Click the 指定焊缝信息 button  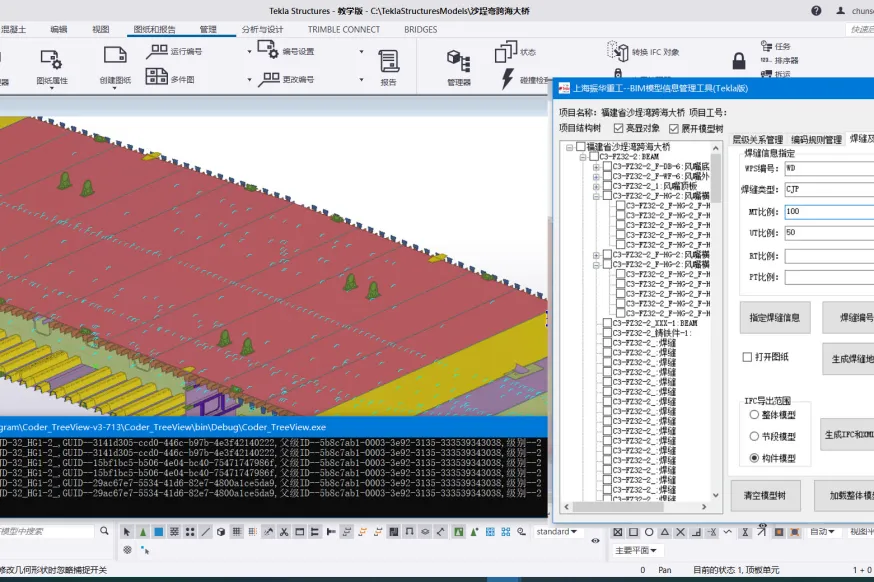point(775,318)
